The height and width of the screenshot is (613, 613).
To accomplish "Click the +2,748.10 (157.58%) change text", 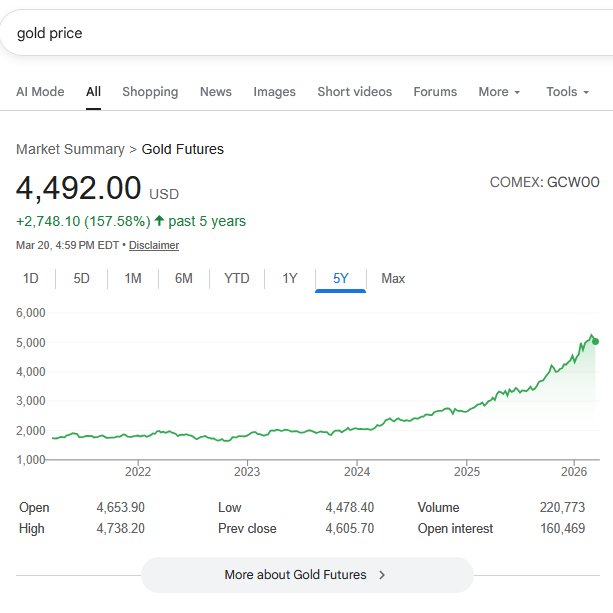I will [83, 221].
